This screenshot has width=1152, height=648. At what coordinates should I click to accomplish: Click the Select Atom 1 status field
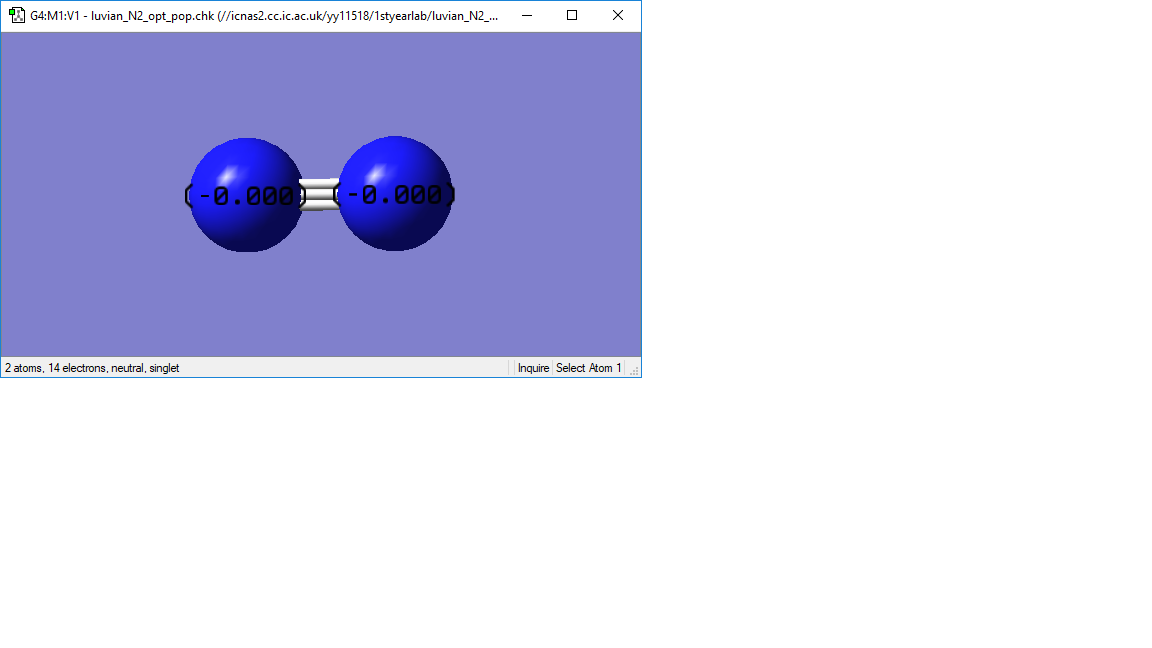tap(588, 368)
